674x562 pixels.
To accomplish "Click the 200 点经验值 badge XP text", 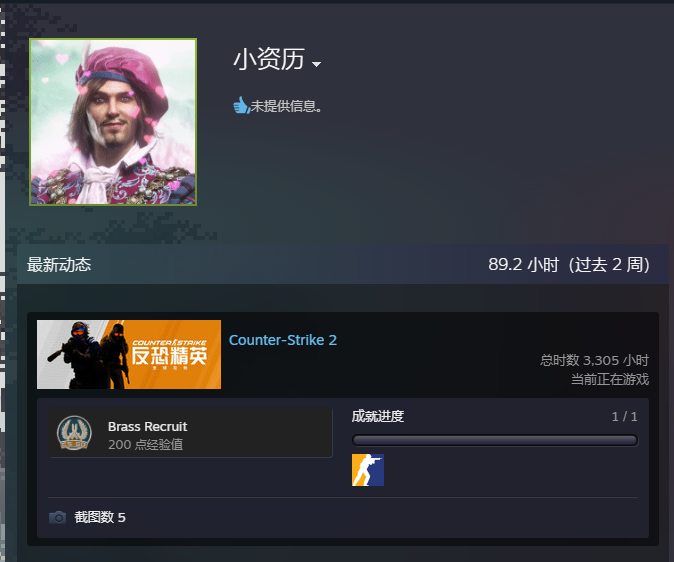I will tap(146, 444).
